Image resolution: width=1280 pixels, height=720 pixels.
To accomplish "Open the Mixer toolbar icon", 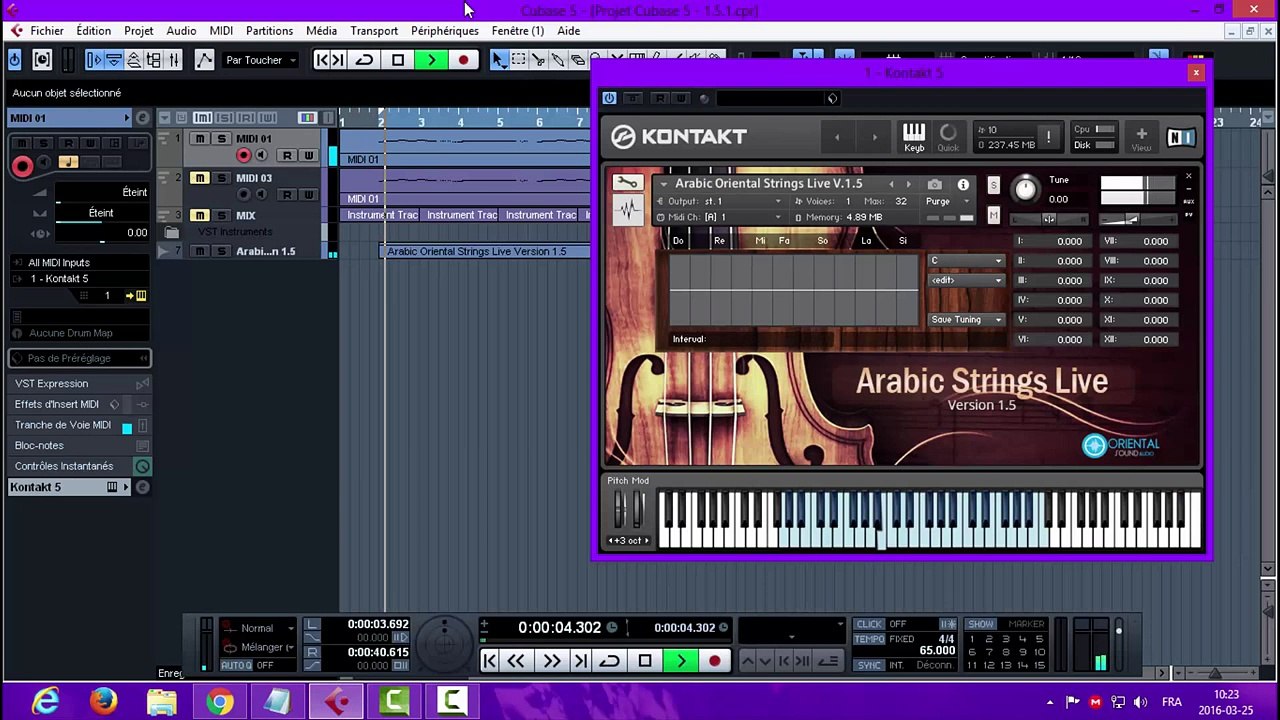I will point(174,60).
